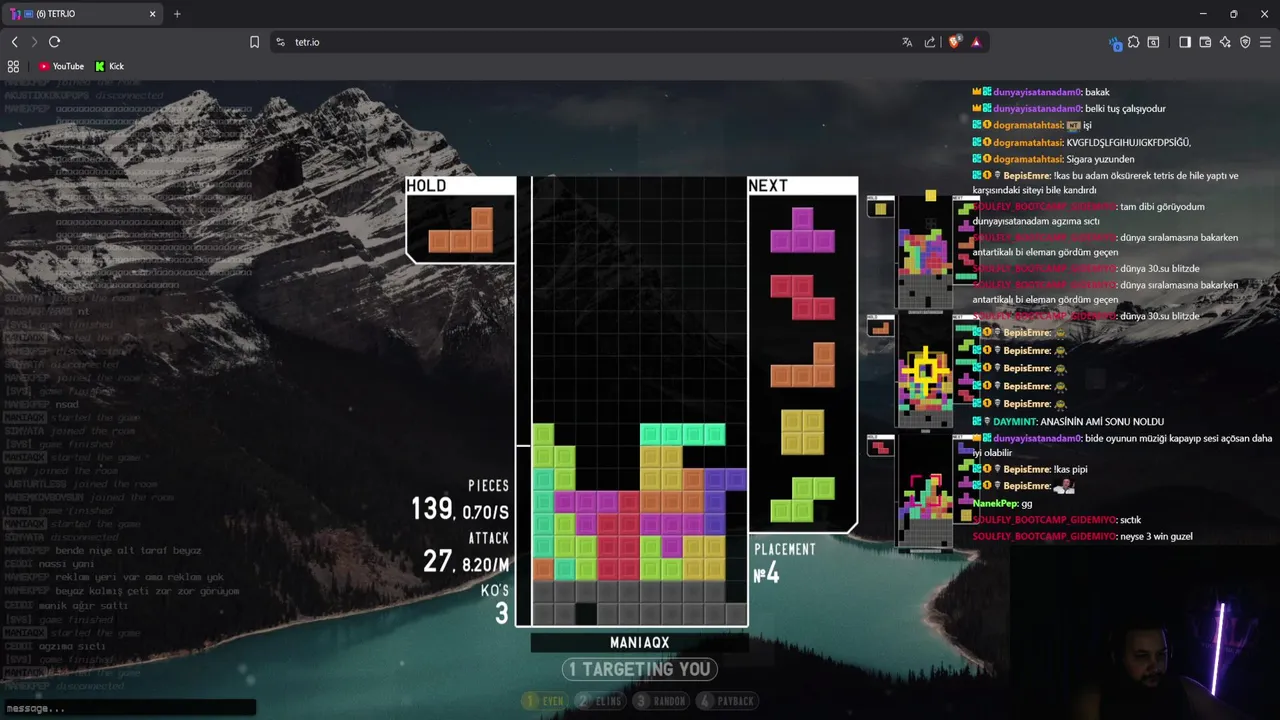The width and height of the screenshot is (1280, 720).
Task: Click the MANIAQX player name label
Action: point(640,643)
